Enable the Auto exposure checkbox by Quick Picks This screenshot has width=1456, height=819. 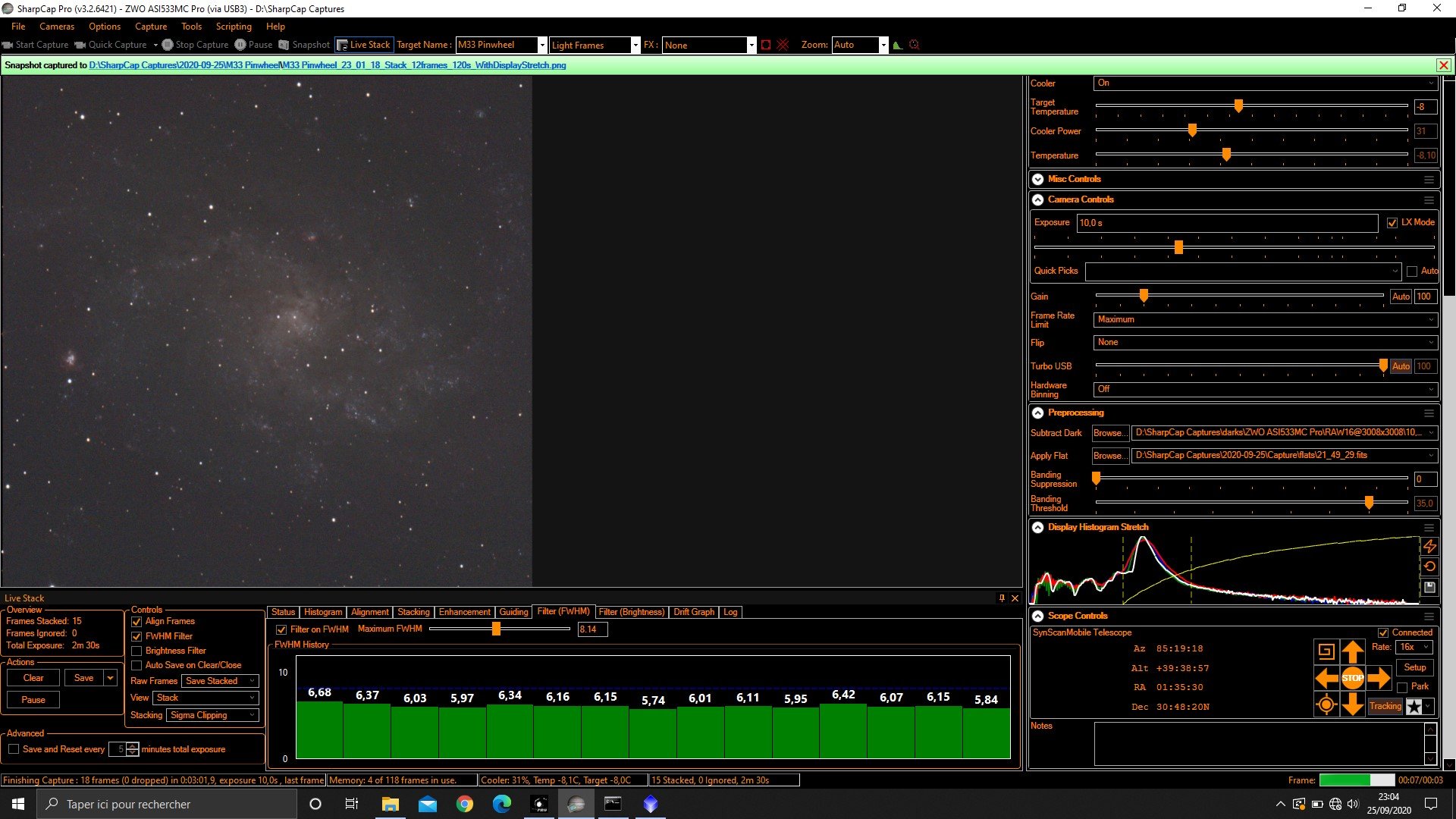(x=1412, y=271)
